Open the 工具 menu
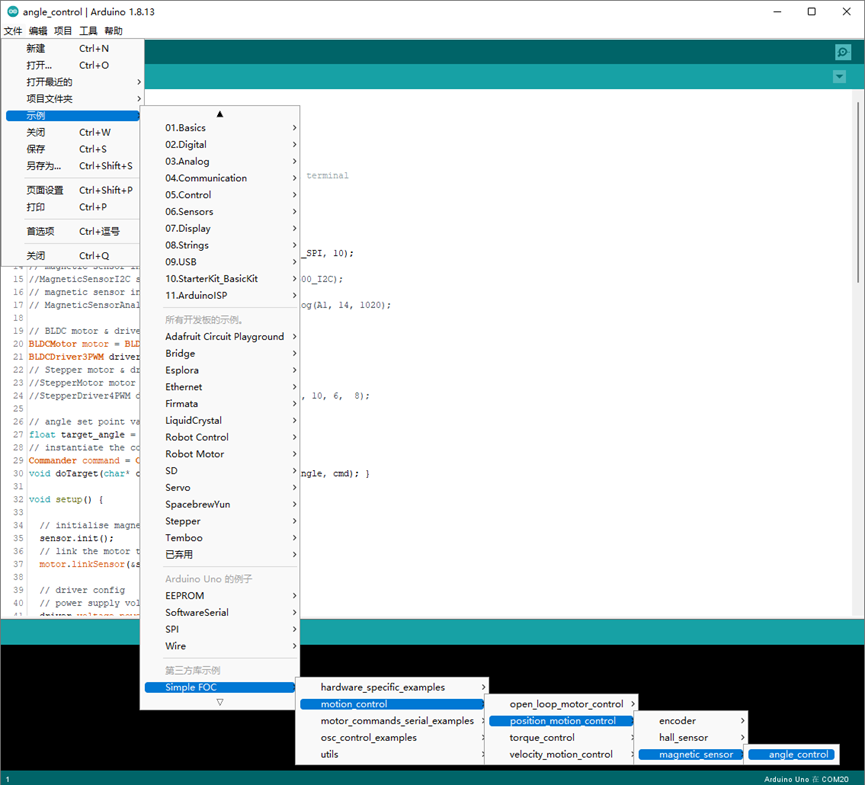Image resolution: width=865 pixels, height=785 pixels. click(88, 31)
